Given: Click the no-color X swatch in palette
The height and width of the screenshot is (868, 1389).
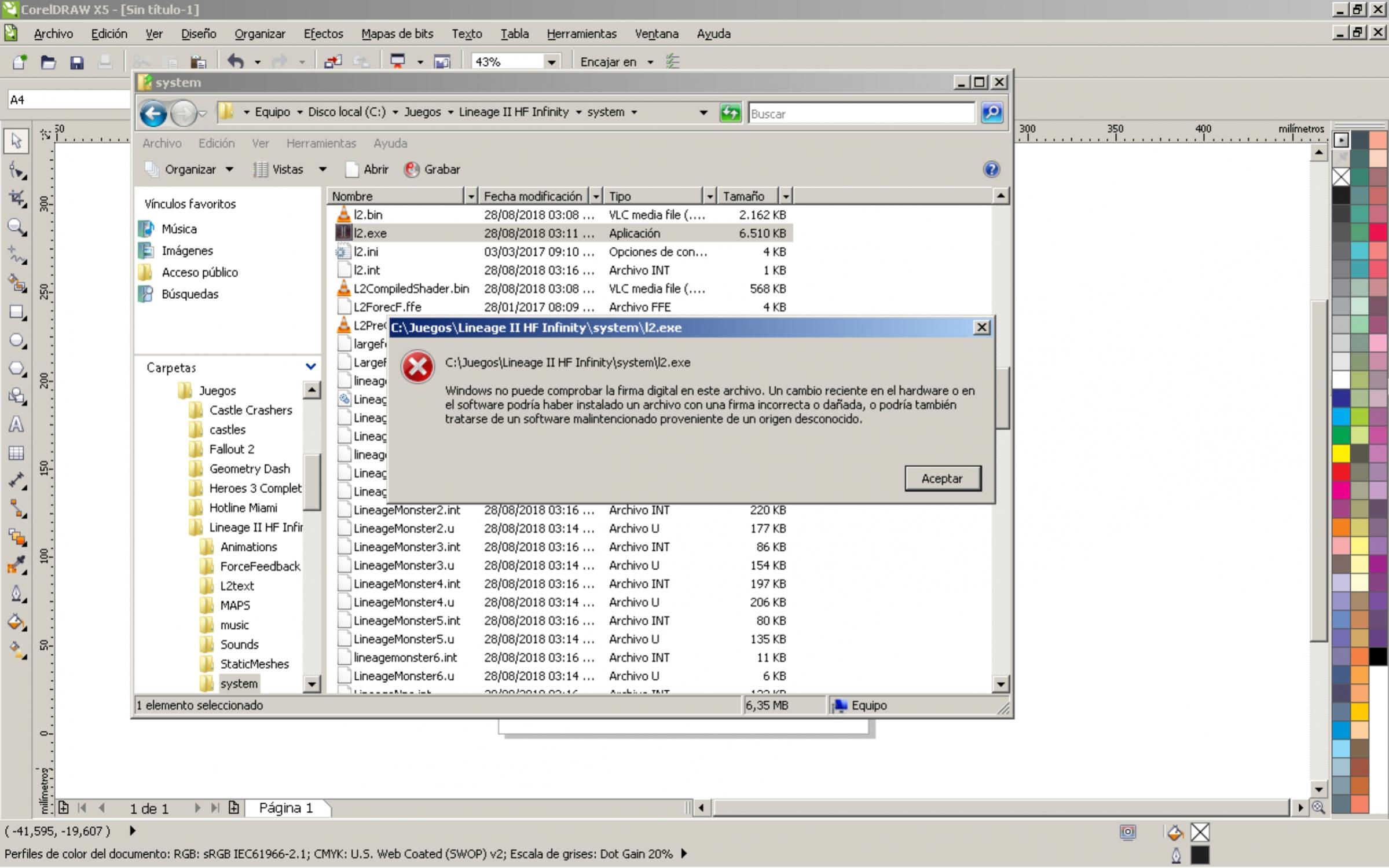Looking at the screenshot, I should 1340,177.
